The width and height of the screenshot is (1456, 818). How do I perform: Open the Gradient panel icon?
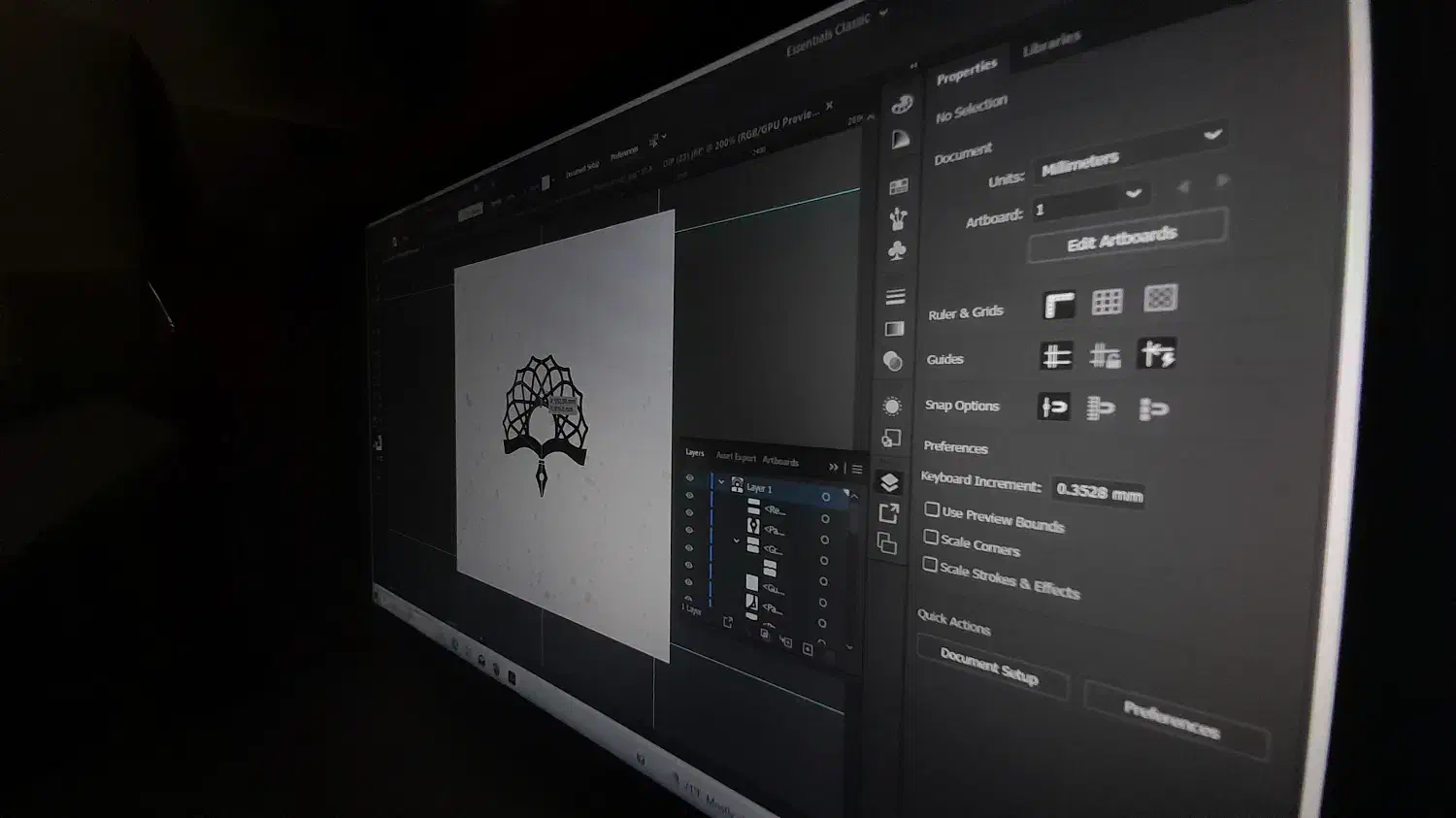tap(894, 329)
